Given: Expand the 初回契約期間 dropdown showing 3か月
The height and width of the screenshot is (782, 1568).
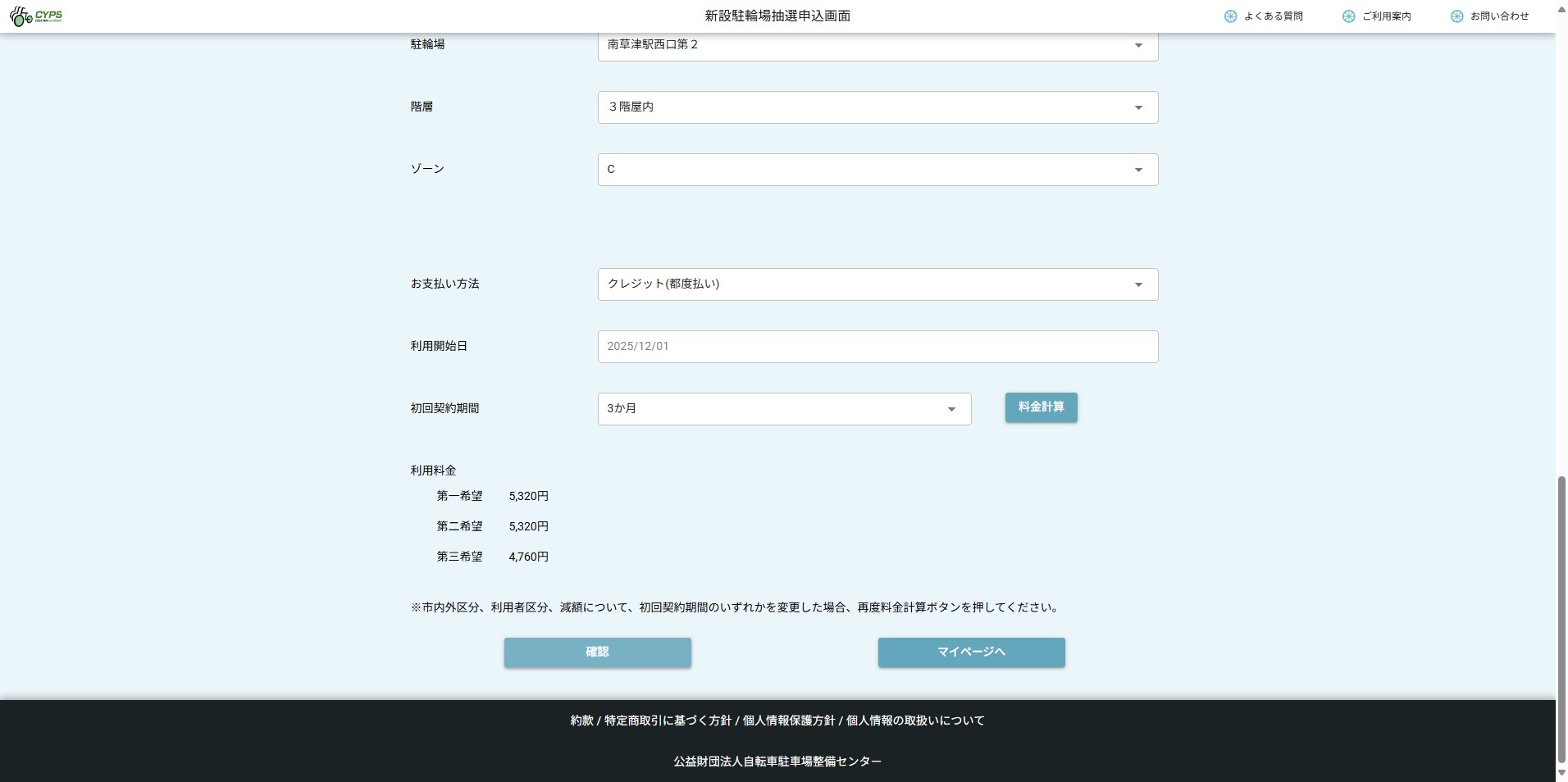Looking at the screenshot, I should click(784, 409).
